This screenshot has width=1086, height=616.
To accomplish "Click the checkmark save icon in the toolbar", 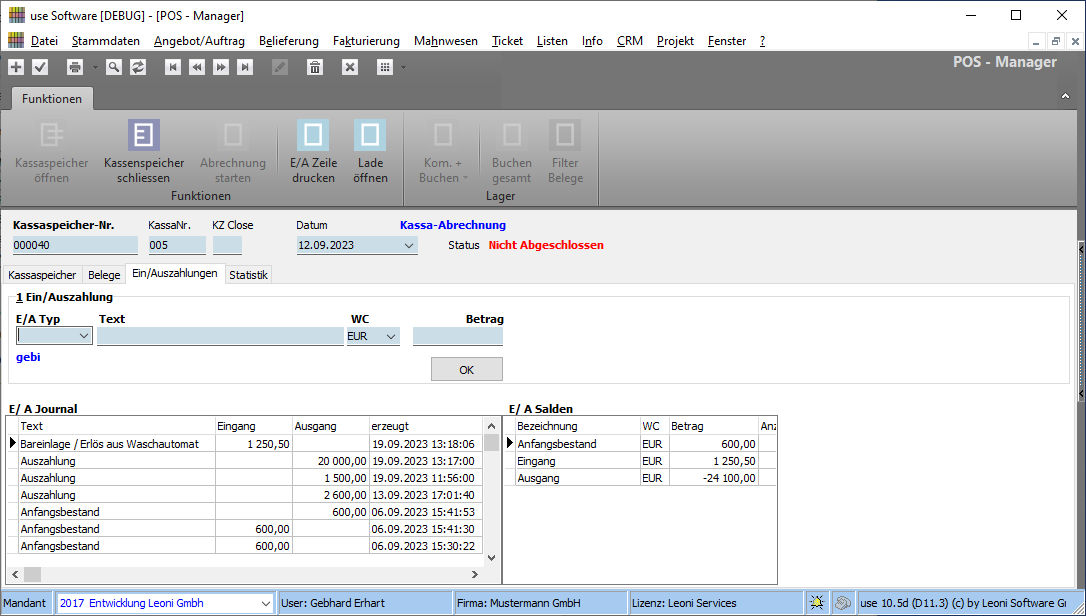I will point(40,67).
